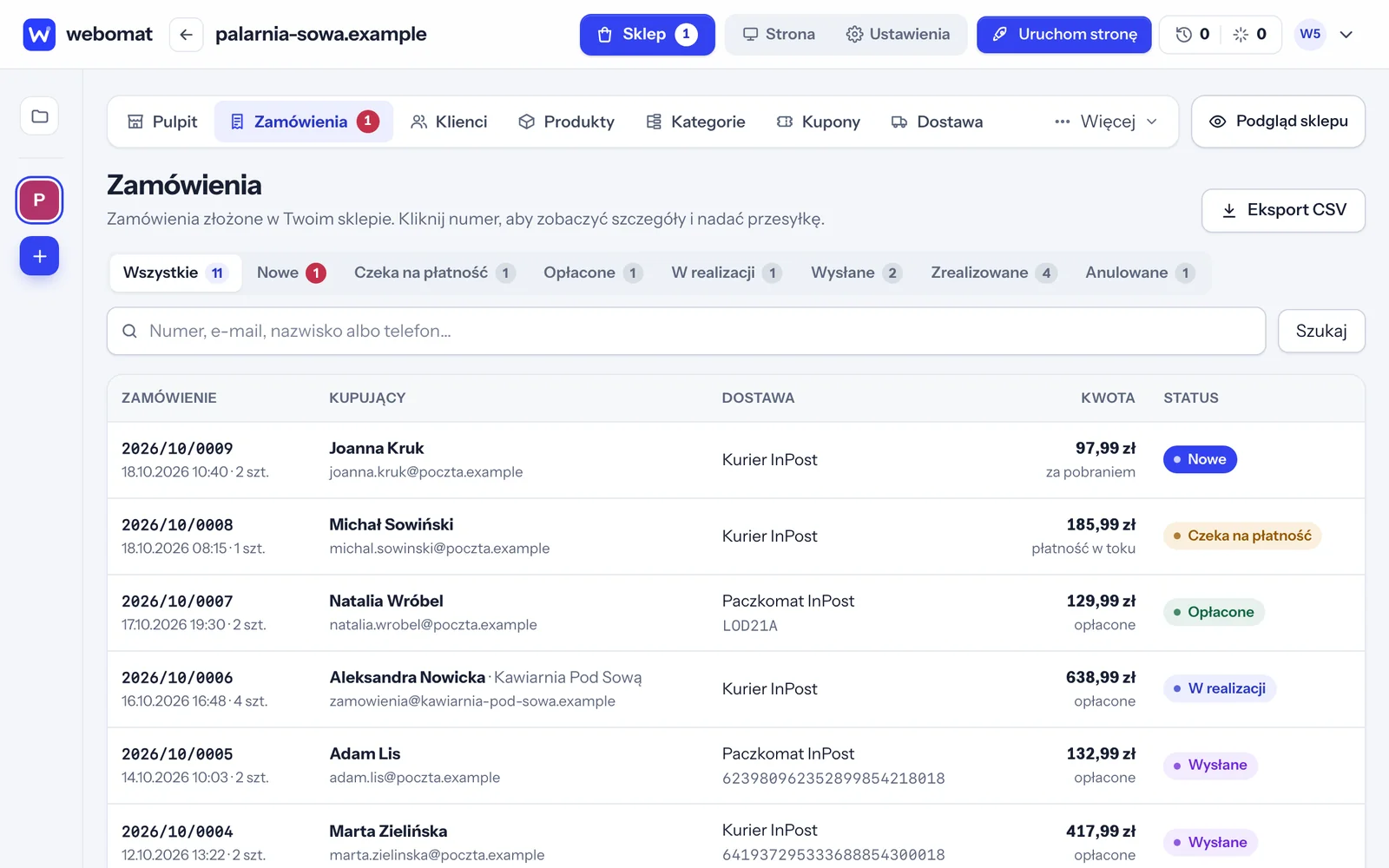
Task: Export orders with Eksport CSV
Action: pyautogui.click(x=1283, y=210)
